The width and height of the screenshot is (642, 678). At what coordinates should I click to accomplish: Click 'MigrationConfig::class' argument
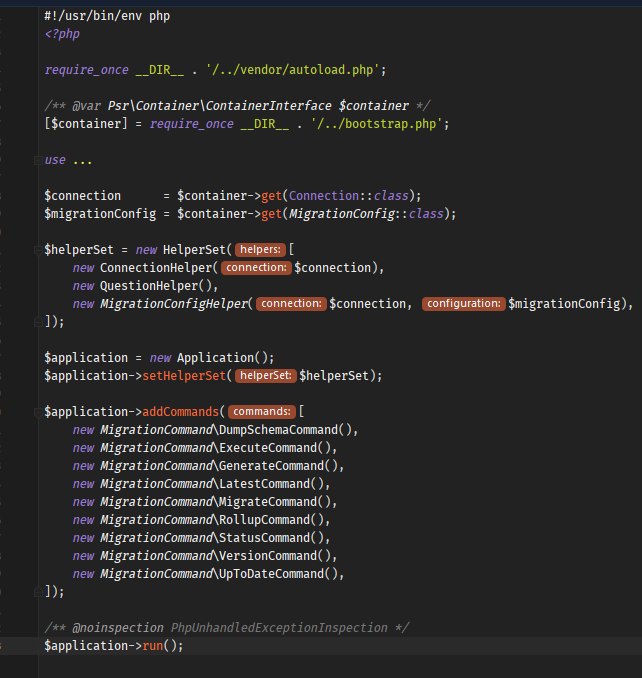coord(367,214)
